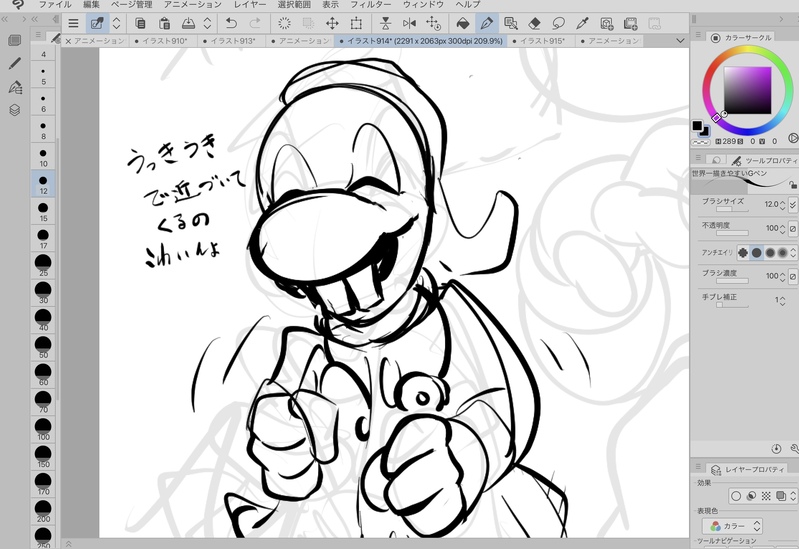The height and width of the screenshot is (549, 799).
Task: Click the copy icon in command bar
Action: 140,23
